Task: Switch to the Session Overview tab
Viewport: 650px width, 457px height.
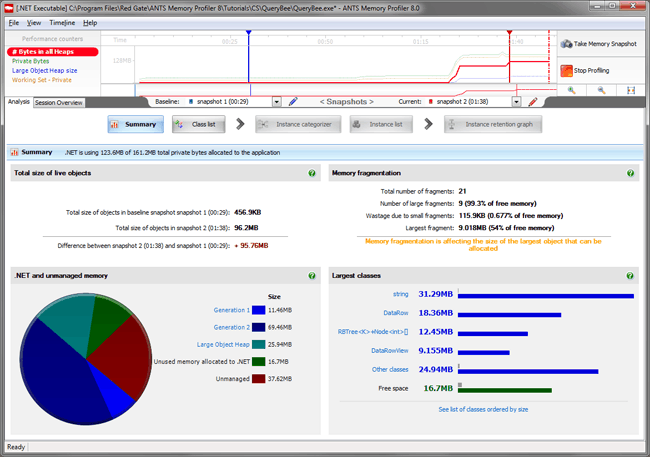Action: (58, 103)
